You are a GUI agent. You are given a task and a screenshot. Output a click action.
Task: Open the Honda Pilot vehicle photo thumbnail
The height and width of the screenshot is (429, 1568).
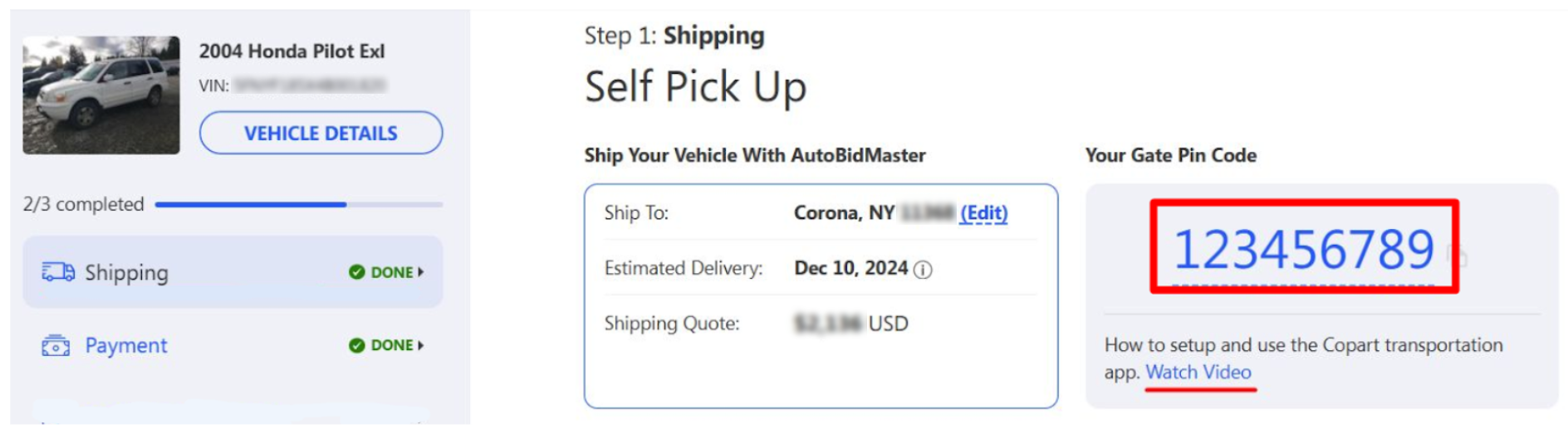100,95
